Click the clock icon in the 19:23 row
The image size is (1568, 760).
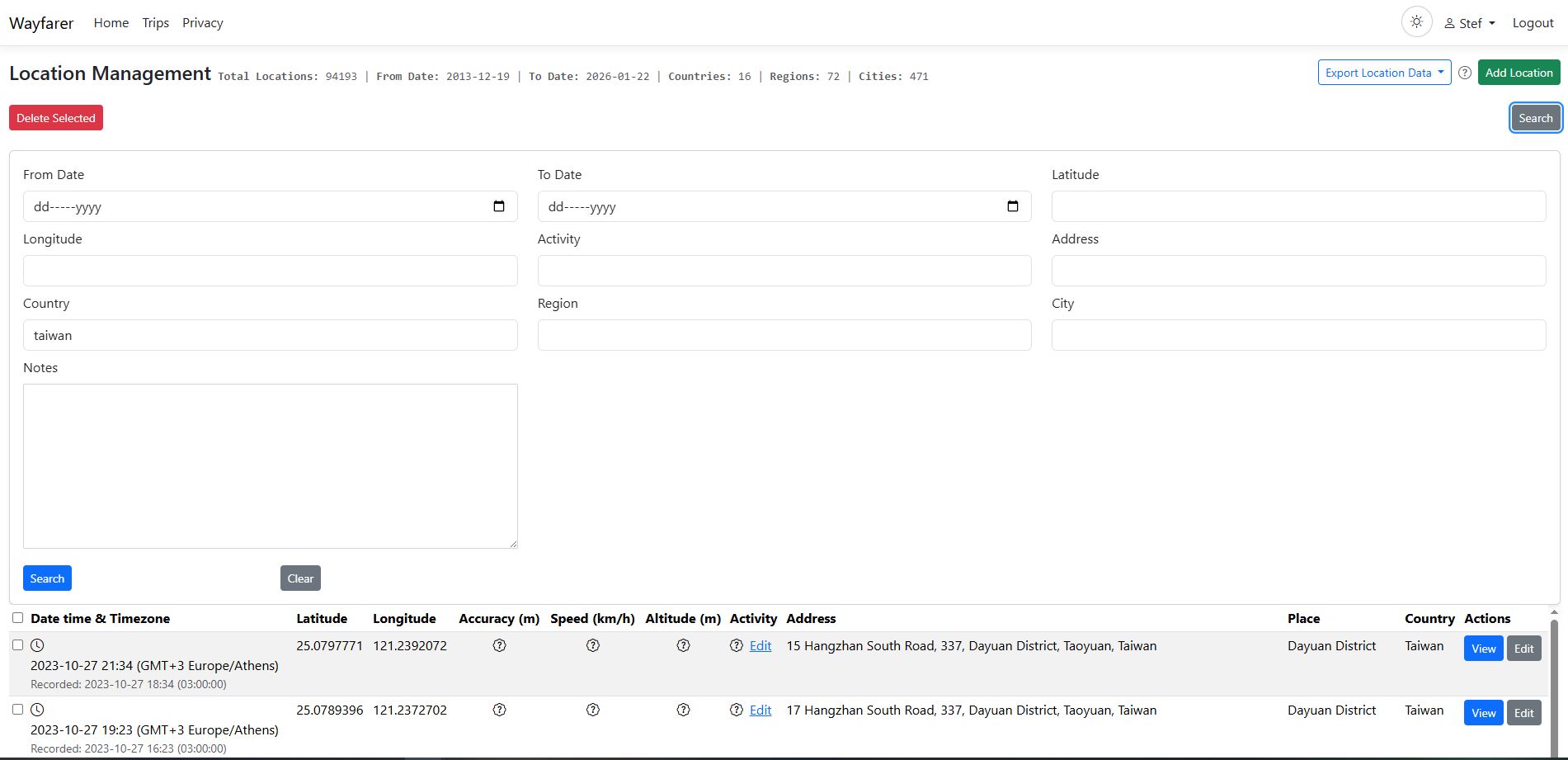click(x=37, y=710)
